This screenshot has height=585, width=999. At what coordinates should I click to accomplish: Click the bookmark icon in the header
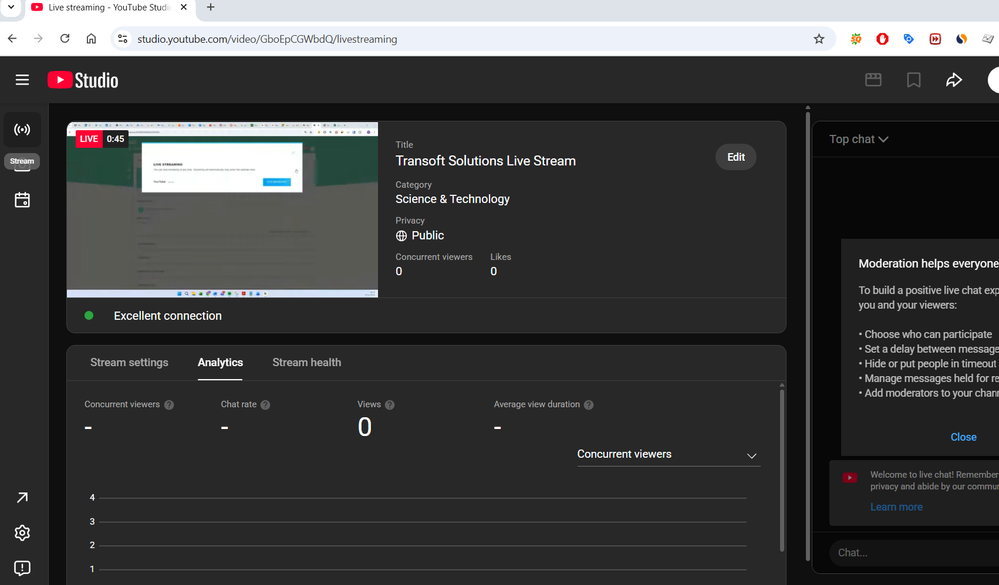click(x=913, y=80)
